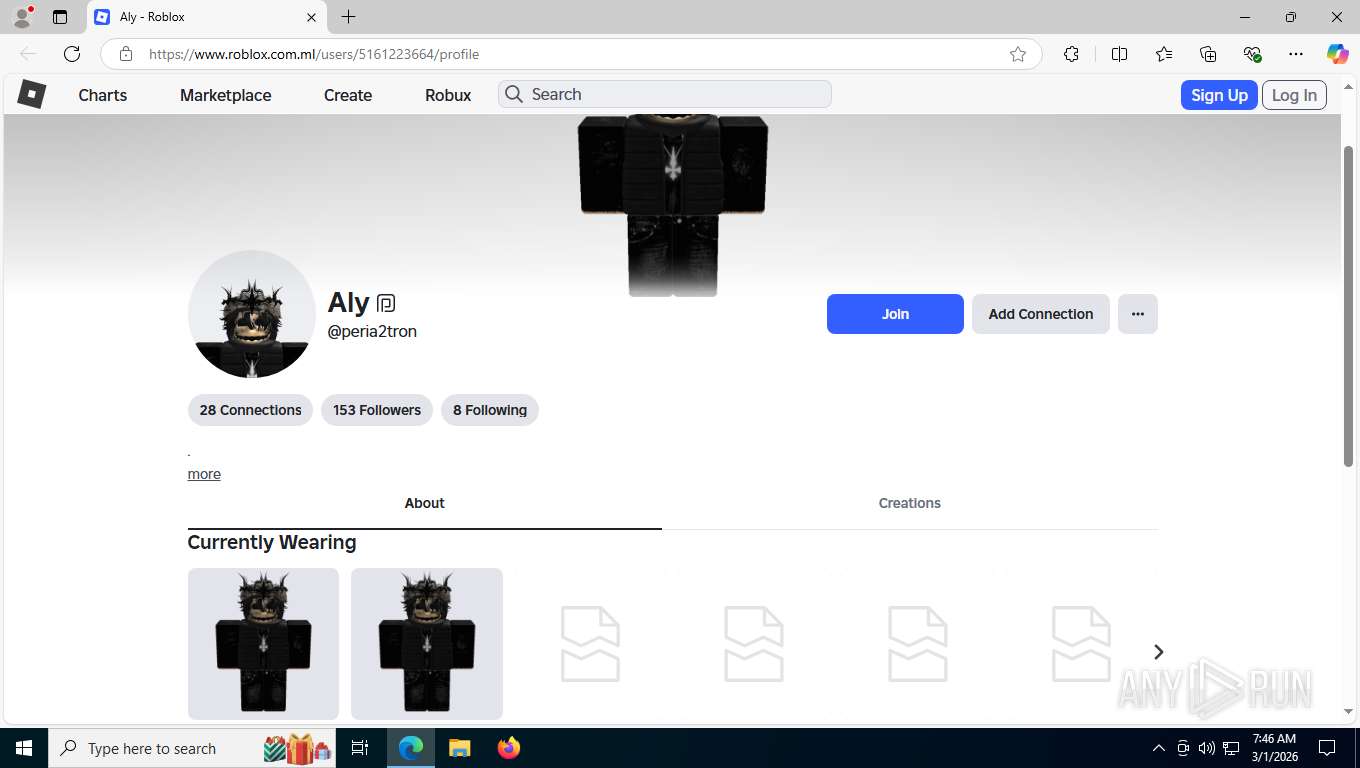Screen dimensions: 1360x768
Task: Click the volume speaker tray icon
Action: [x=1207, y=748]
